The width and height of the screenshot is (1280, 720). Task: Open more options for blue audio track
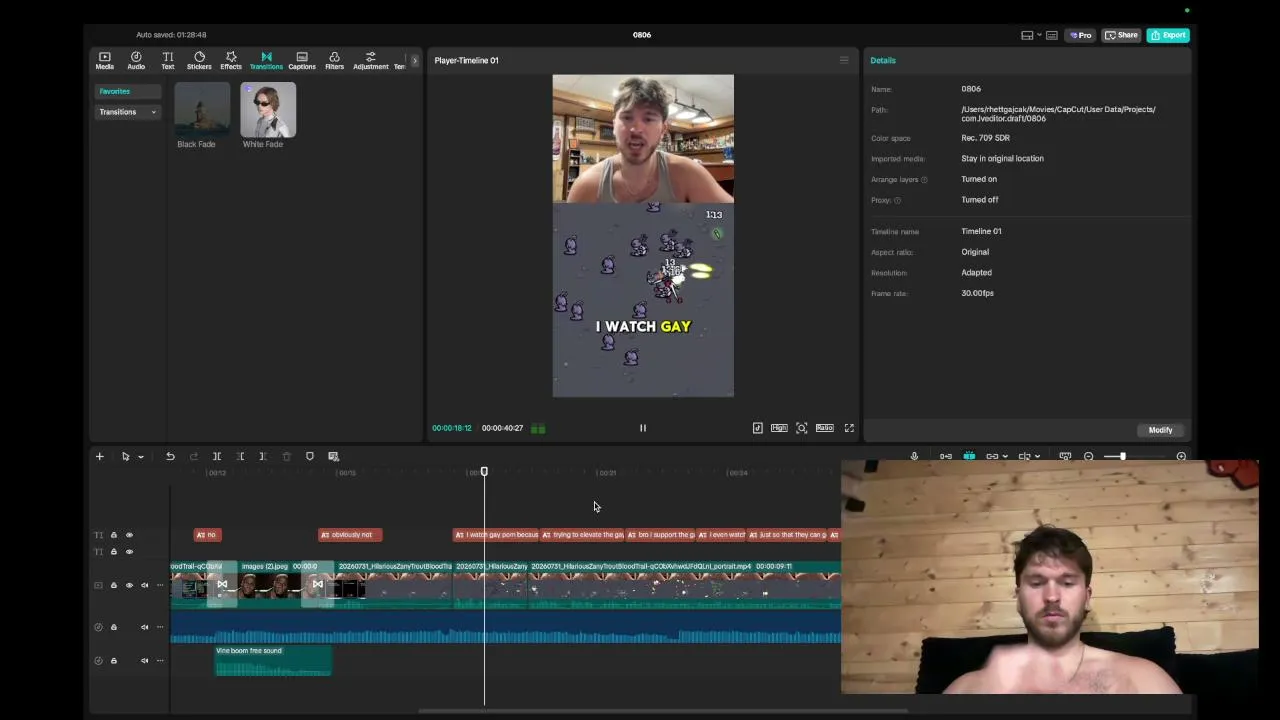tap(159, 627)
